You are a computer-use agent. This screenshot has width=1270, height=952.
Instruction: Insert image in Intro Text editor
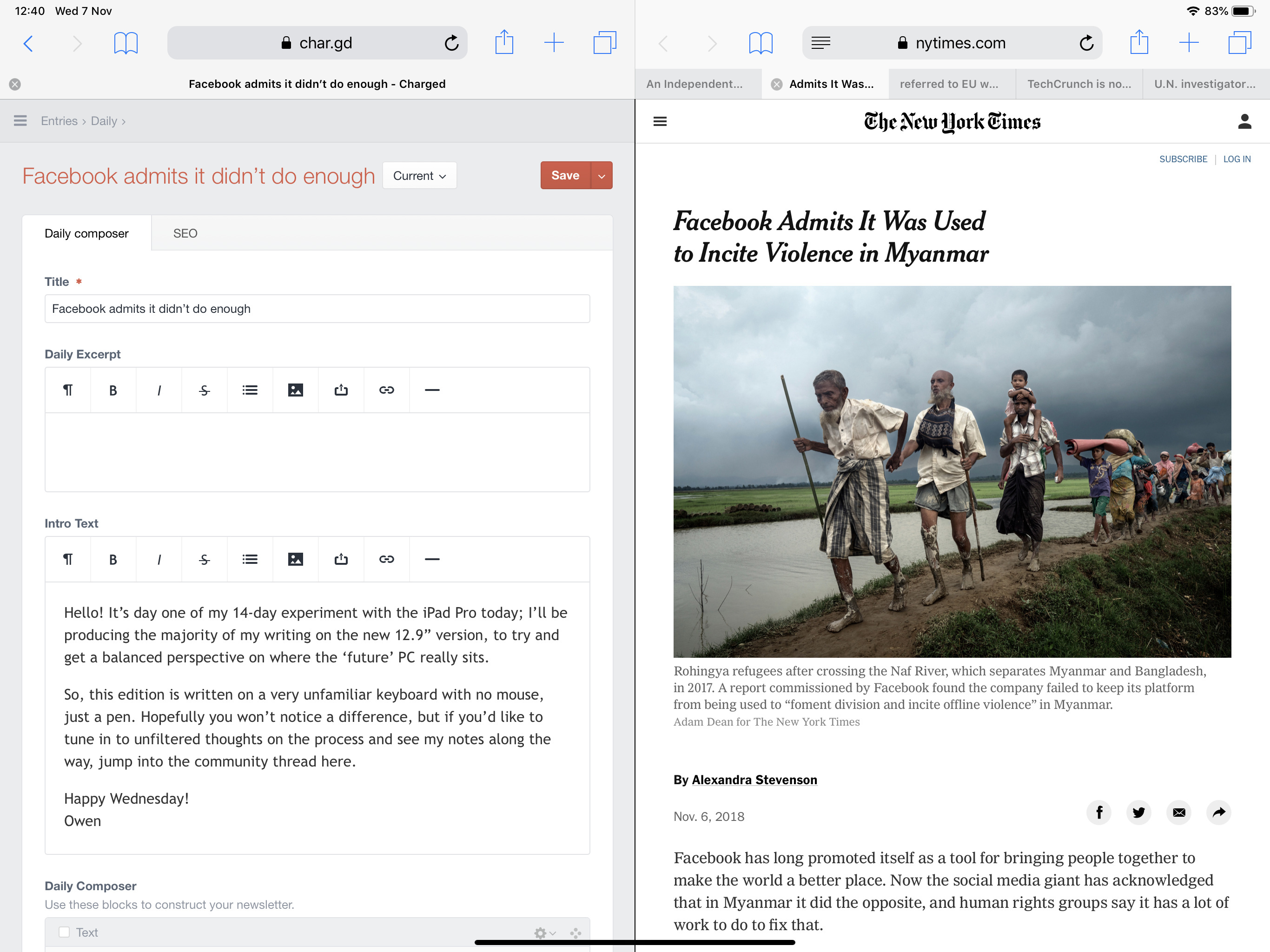(295, 559)
